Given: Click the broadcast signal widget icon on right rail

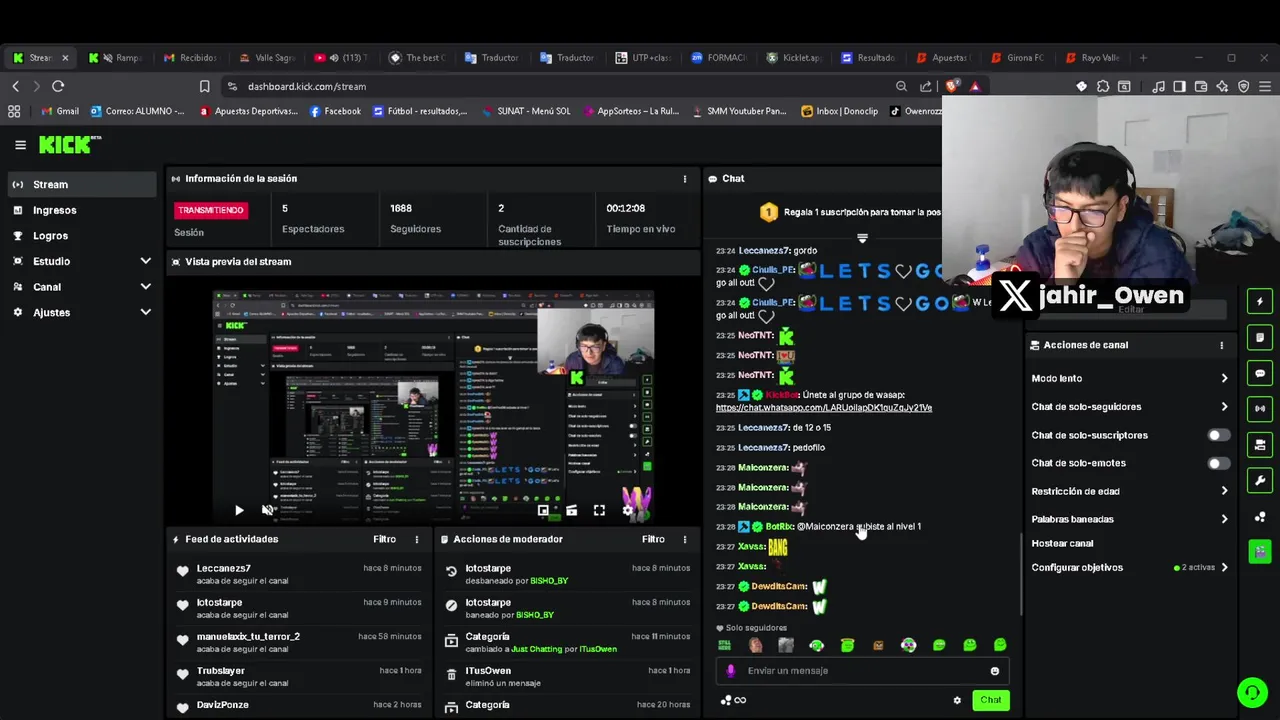Looking at the screenshot, I should coord(1260,408).
